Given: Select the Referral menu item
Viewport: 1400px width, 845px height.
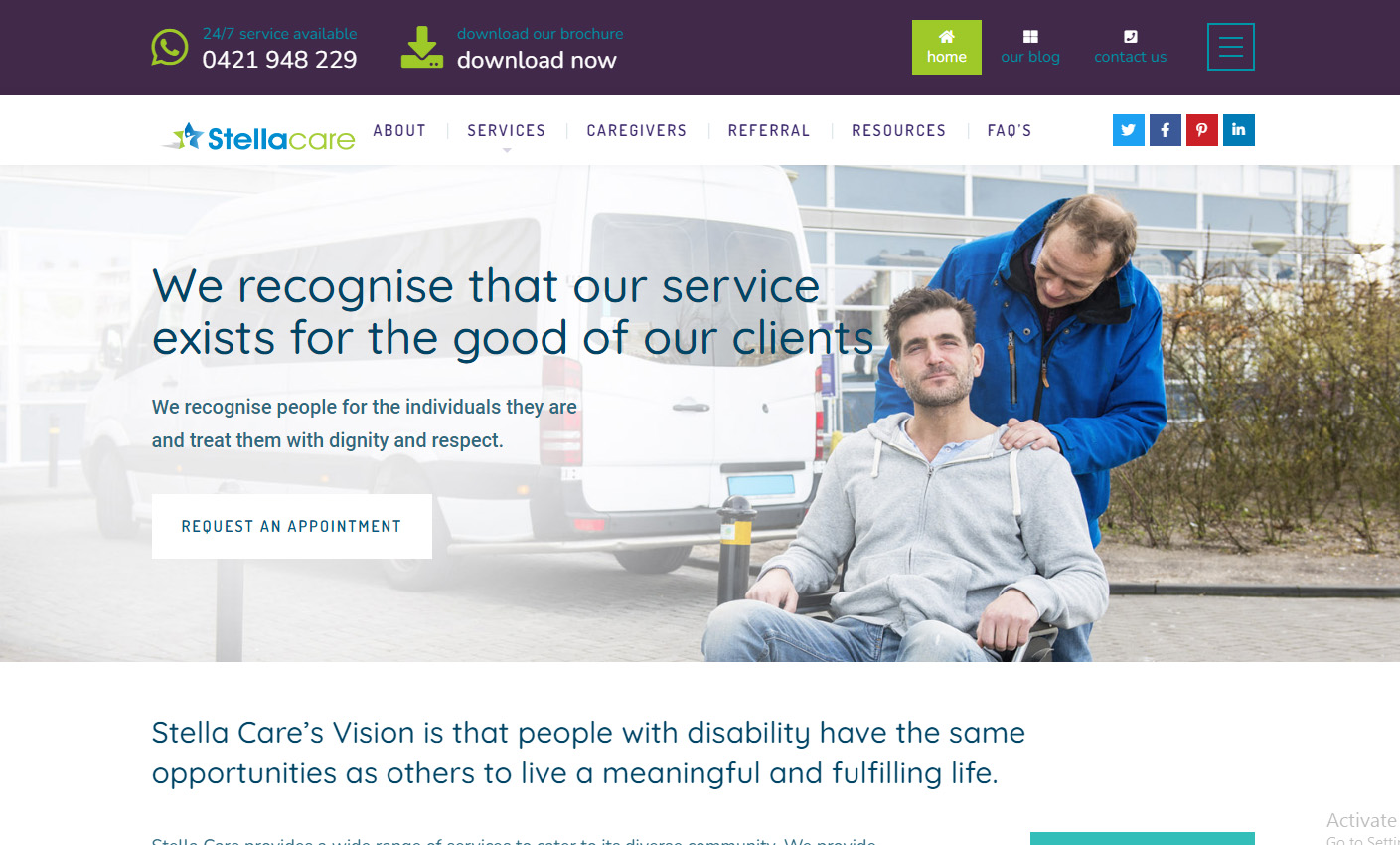Looking at the screenshot, I should point(769,130).
